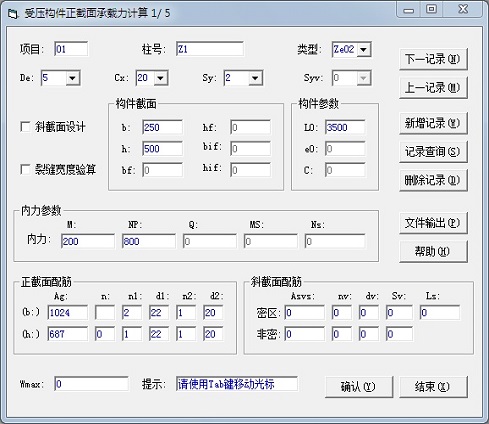Click n field in row (h:)
Viewport: 489px width, 424px height.
pos(105,334)
